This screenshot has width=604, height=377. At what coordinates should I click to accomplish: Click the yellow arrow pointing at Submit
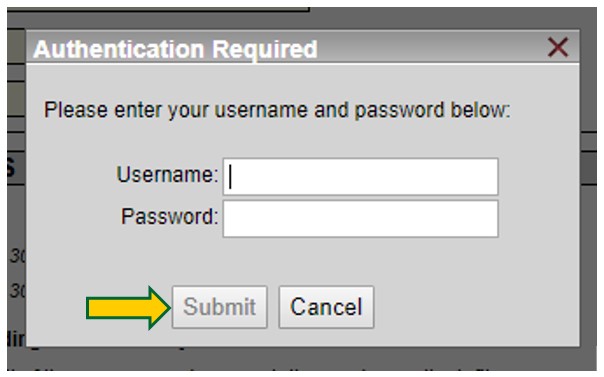129,308
